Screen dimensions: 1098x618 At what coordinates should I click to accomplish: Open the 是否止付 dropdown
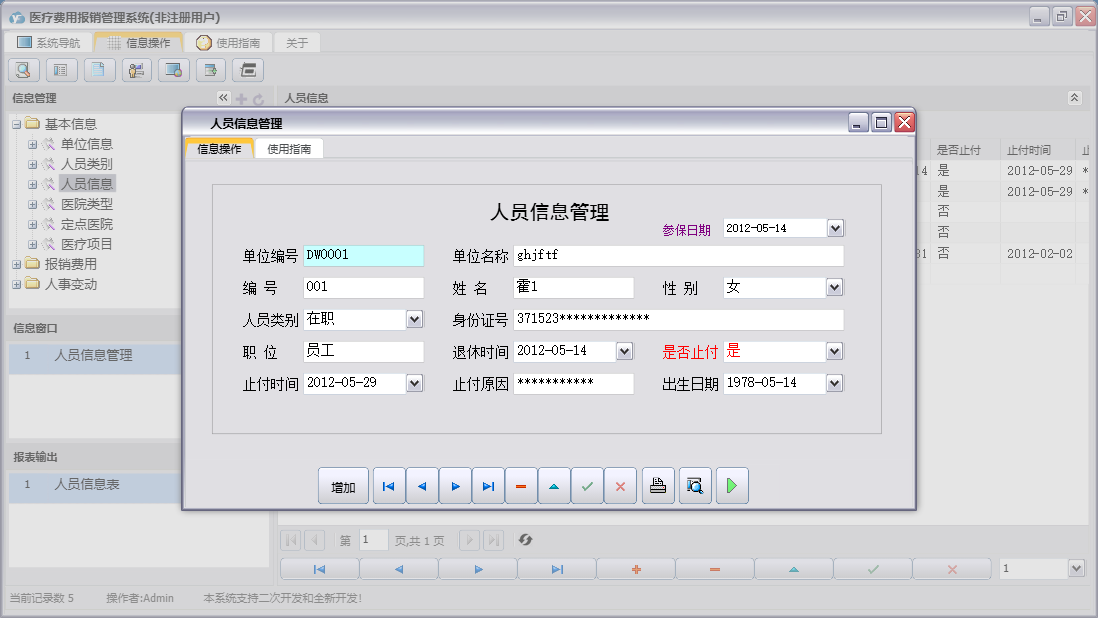tap(836, 351)
